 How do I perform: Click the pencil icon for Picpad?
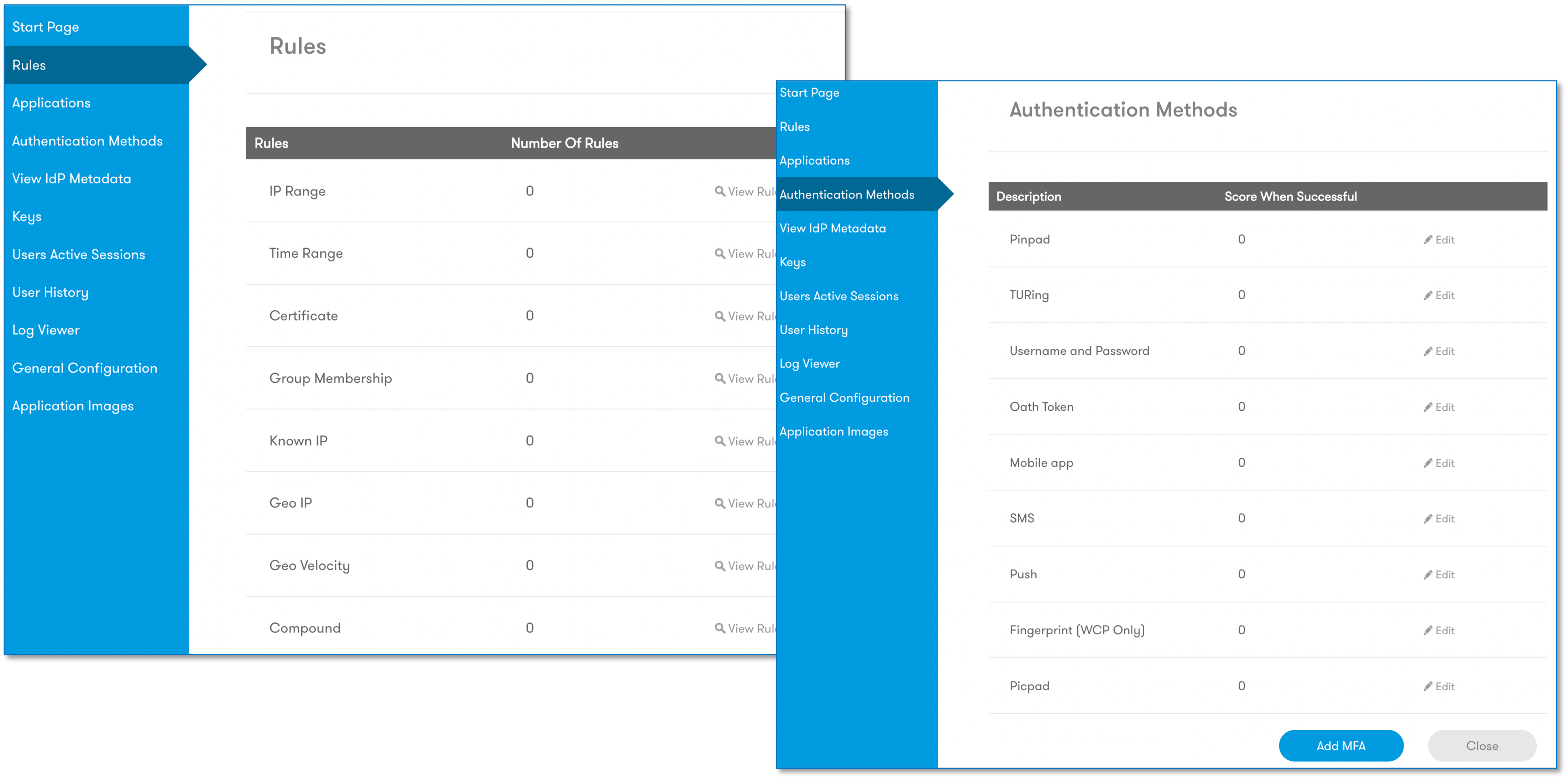pyautogui.click(x=1427, y=686)
